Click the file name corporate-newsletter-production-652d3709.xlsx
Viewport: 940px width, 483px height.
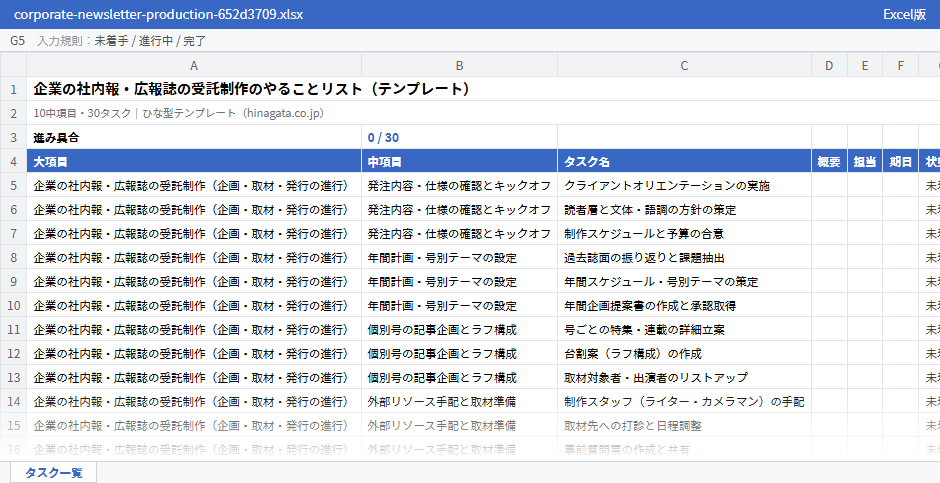pos(158,14)
